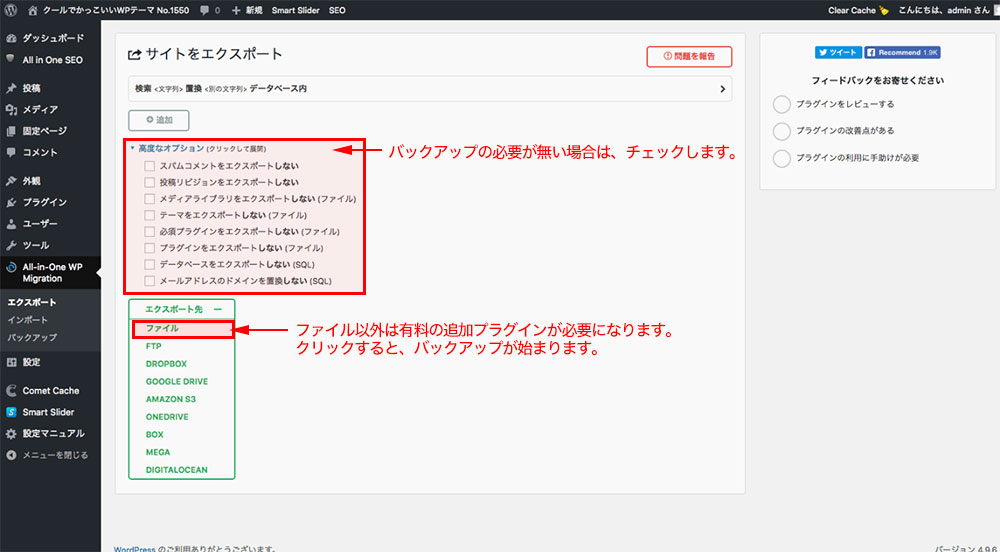
Task: Click the WordPress logo in admin bar
Action: (x=11, y=10)
